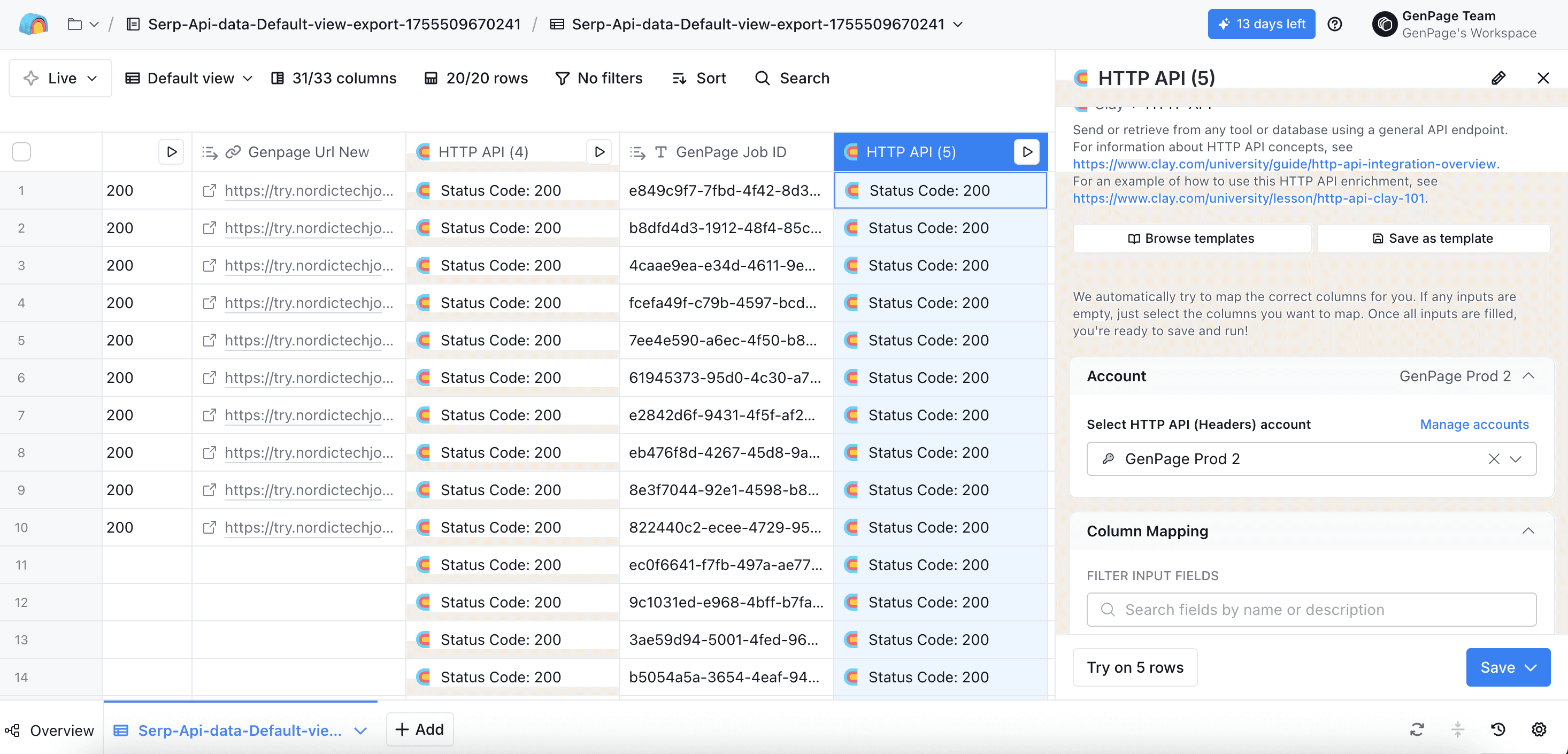Tick the select-all rows checkbox

point(21,152)
